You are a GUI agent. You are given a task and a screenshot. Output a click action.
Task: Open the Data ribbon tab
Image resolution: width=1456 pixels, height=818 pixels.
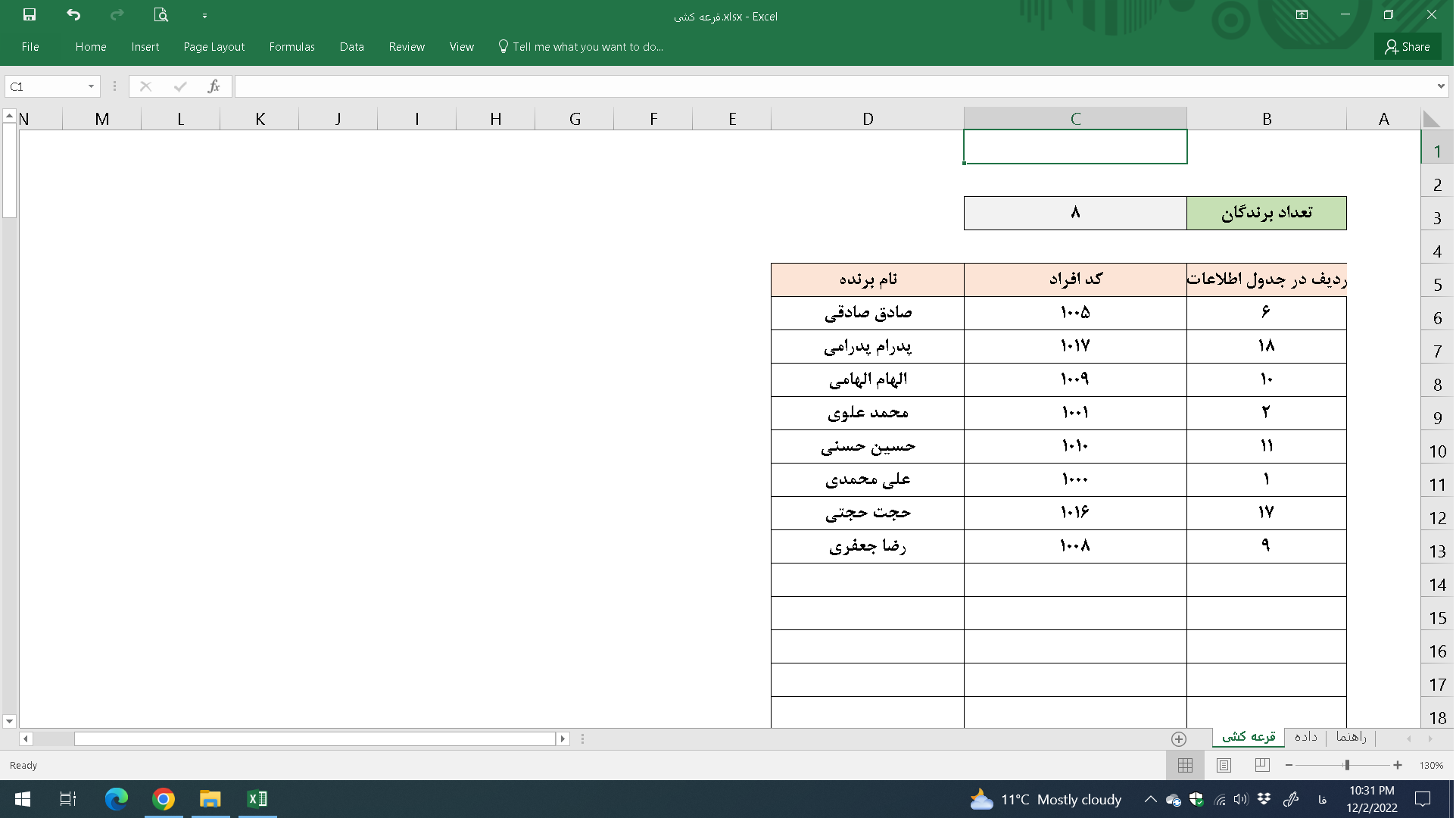[351, 46]
